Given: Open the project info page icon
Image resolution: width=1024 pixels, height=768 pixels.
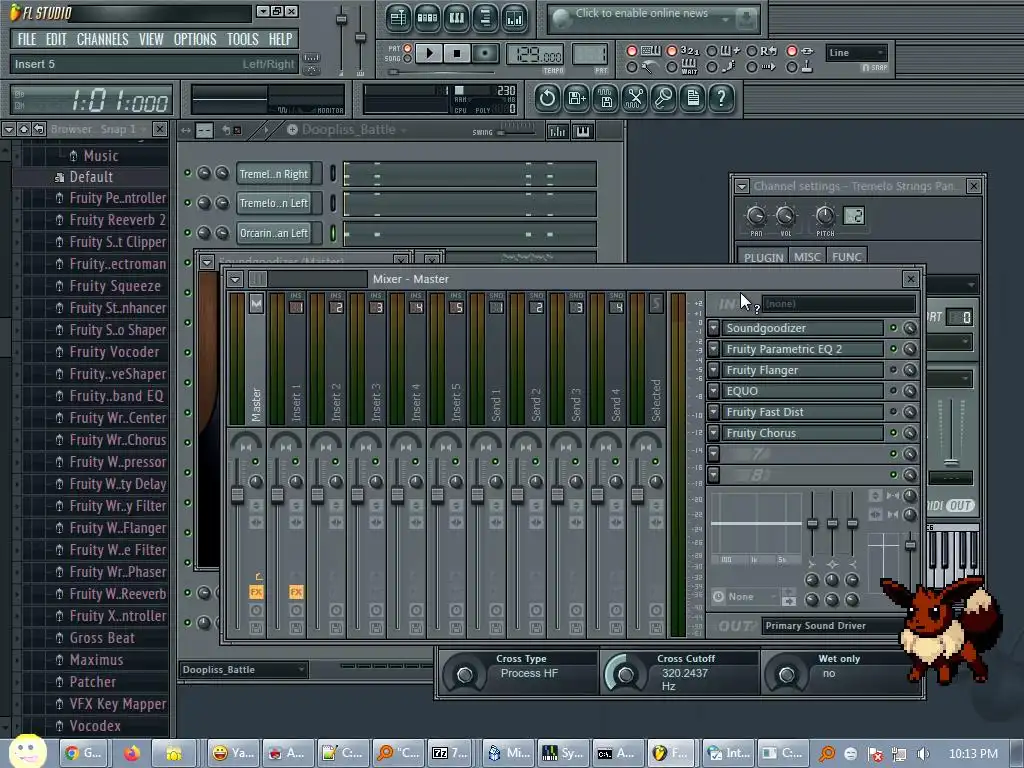Looking at the screenshot, I should pos(692,99).
